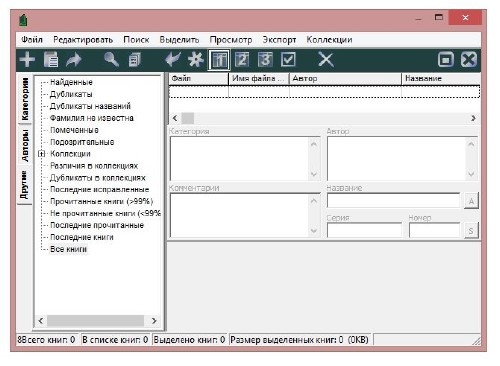Select Фамилия не известна tree item
Viewport: 500px width, 366px height.
click(x=92, y=118)
